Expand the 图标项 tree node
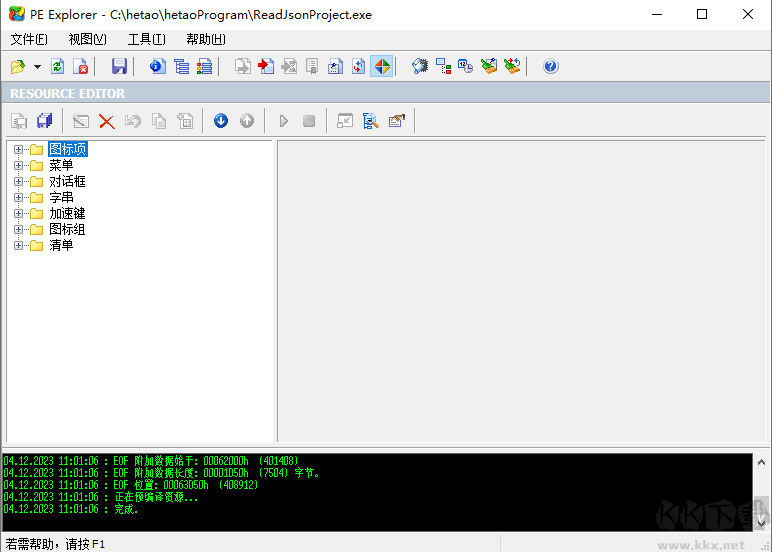772x552 pixels. (x=18, y=150)
